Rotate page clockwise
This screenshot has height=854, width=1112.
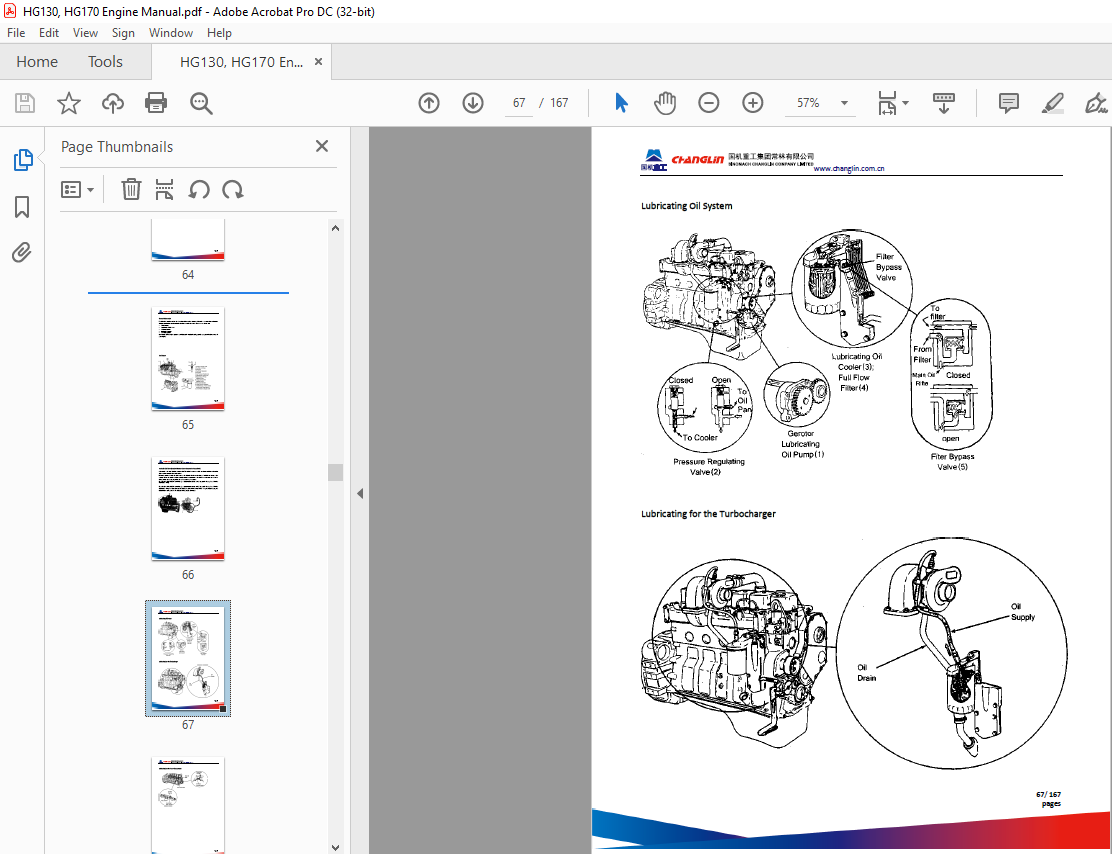233,189
